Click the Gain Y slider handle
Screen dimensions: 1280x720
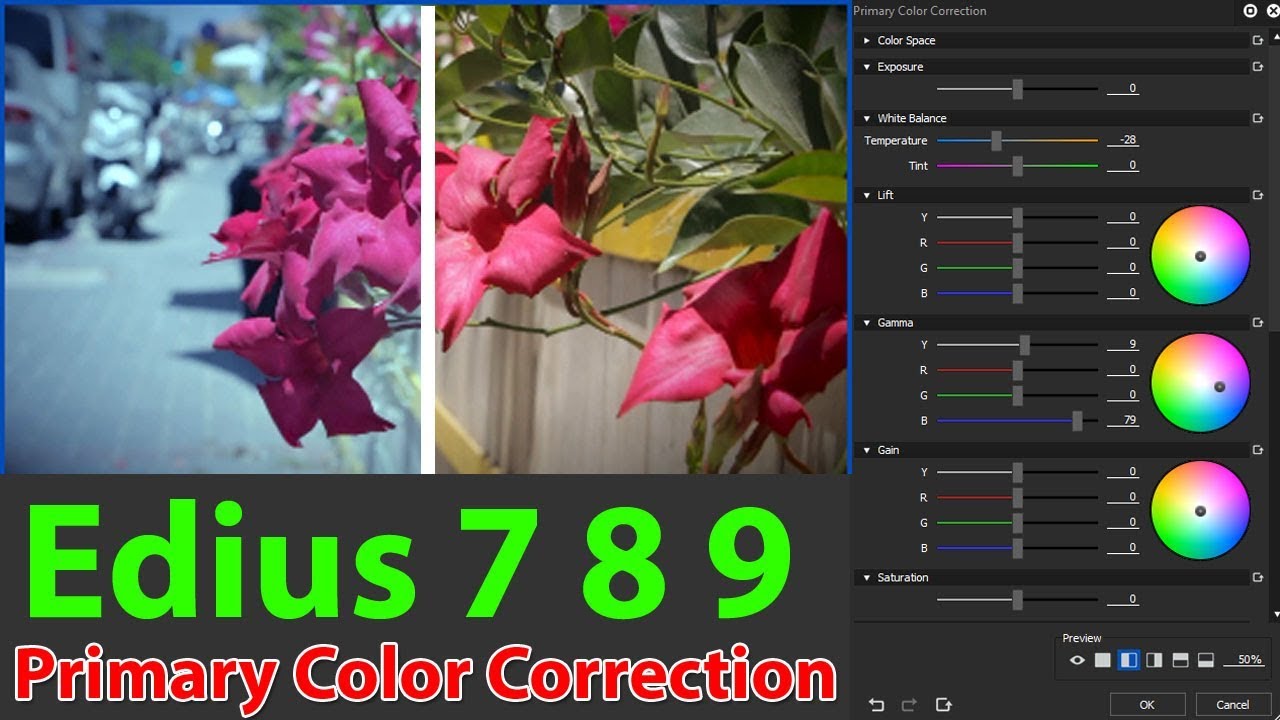[x=1017, y=472]
